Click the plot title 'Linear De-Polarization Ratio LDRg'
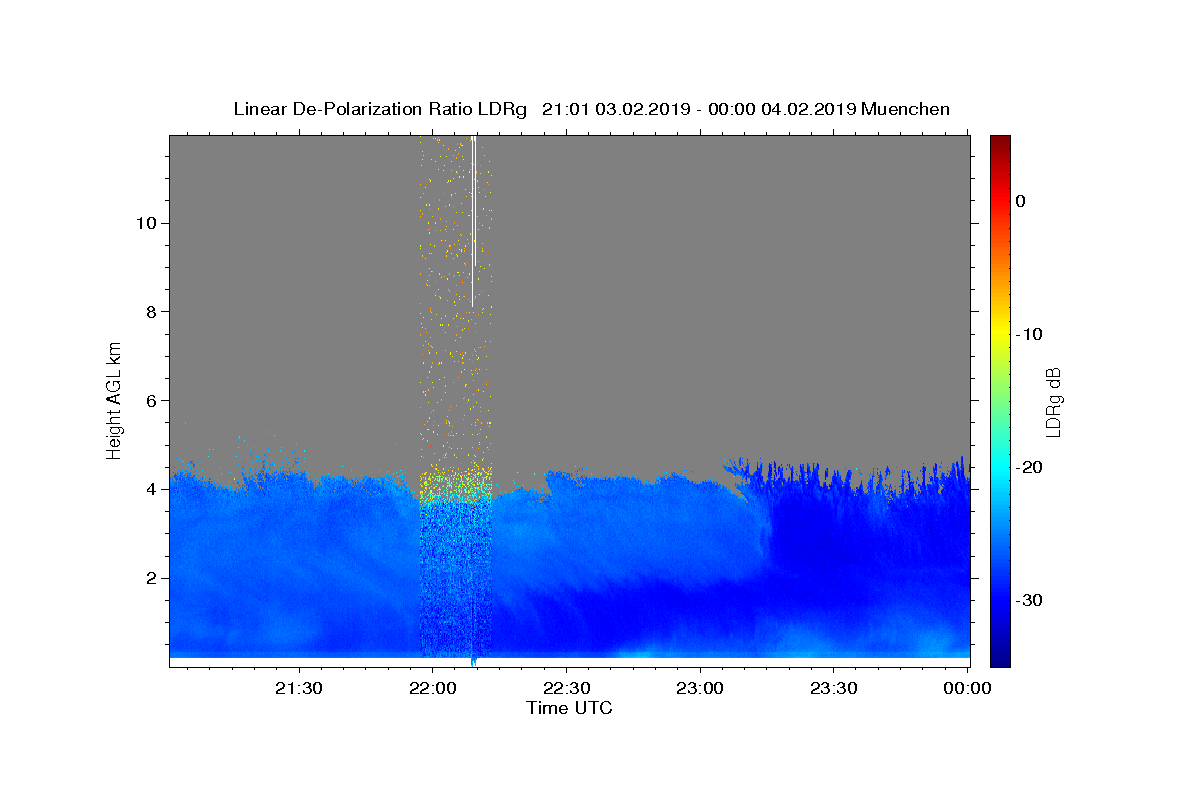This screenshot has height=800, width=1200. pos(380,109)
